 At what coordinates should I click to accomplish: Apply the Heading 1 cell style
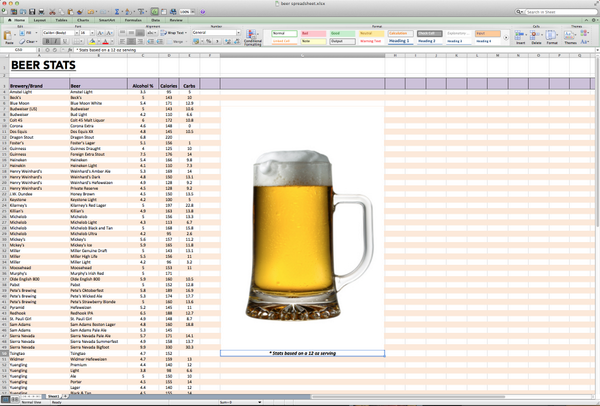coord(400,41)
